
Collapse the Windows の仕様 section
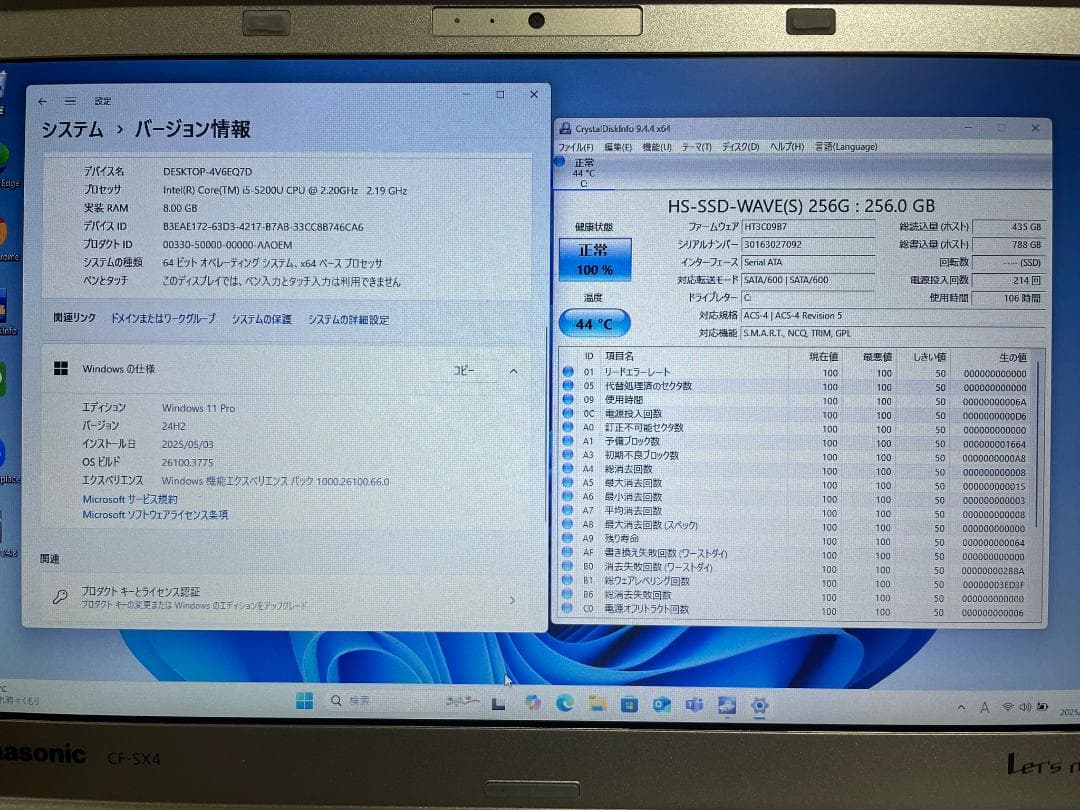(x=513, y=369)
